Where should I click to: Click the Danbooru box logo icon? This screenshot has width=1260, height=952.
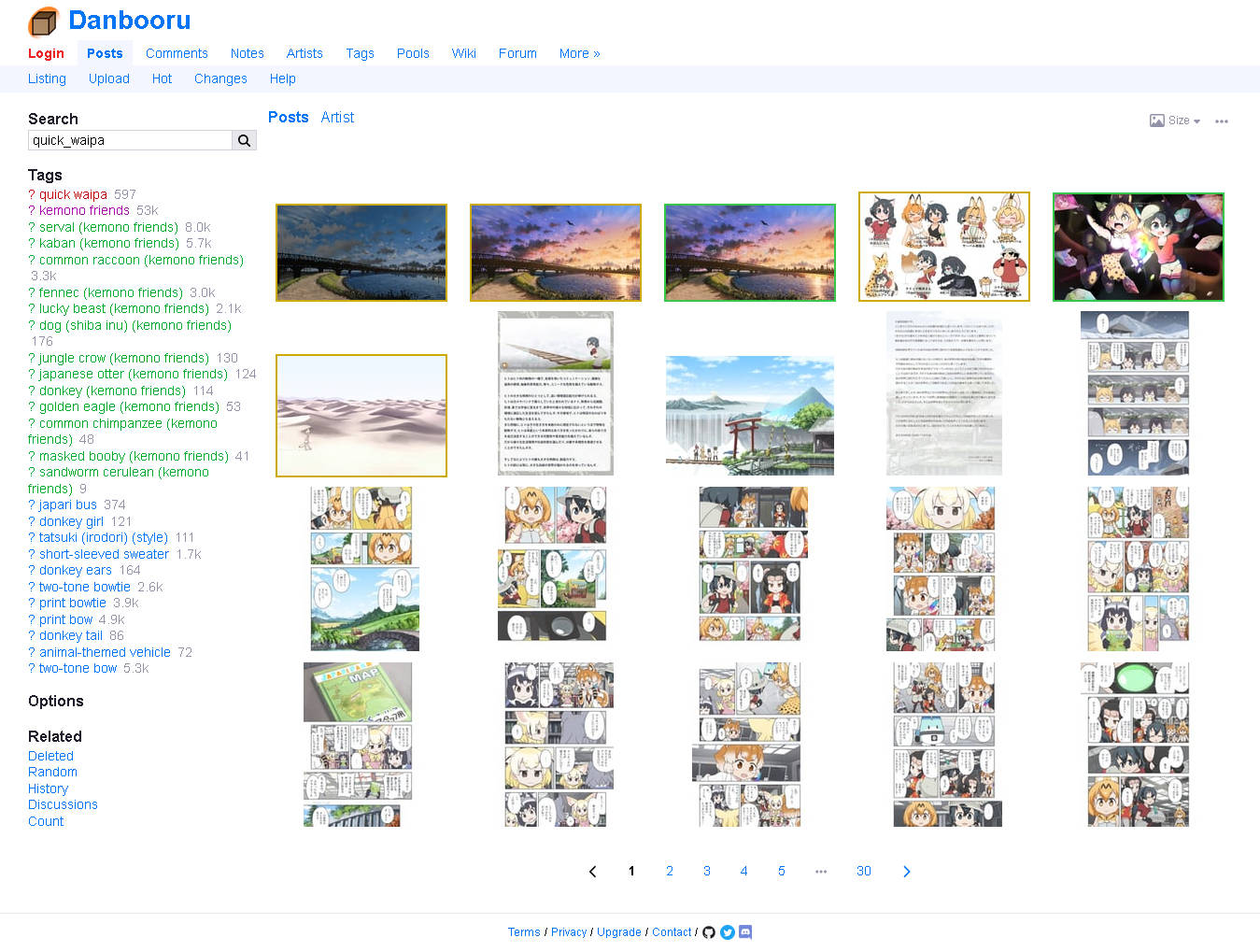43,21
